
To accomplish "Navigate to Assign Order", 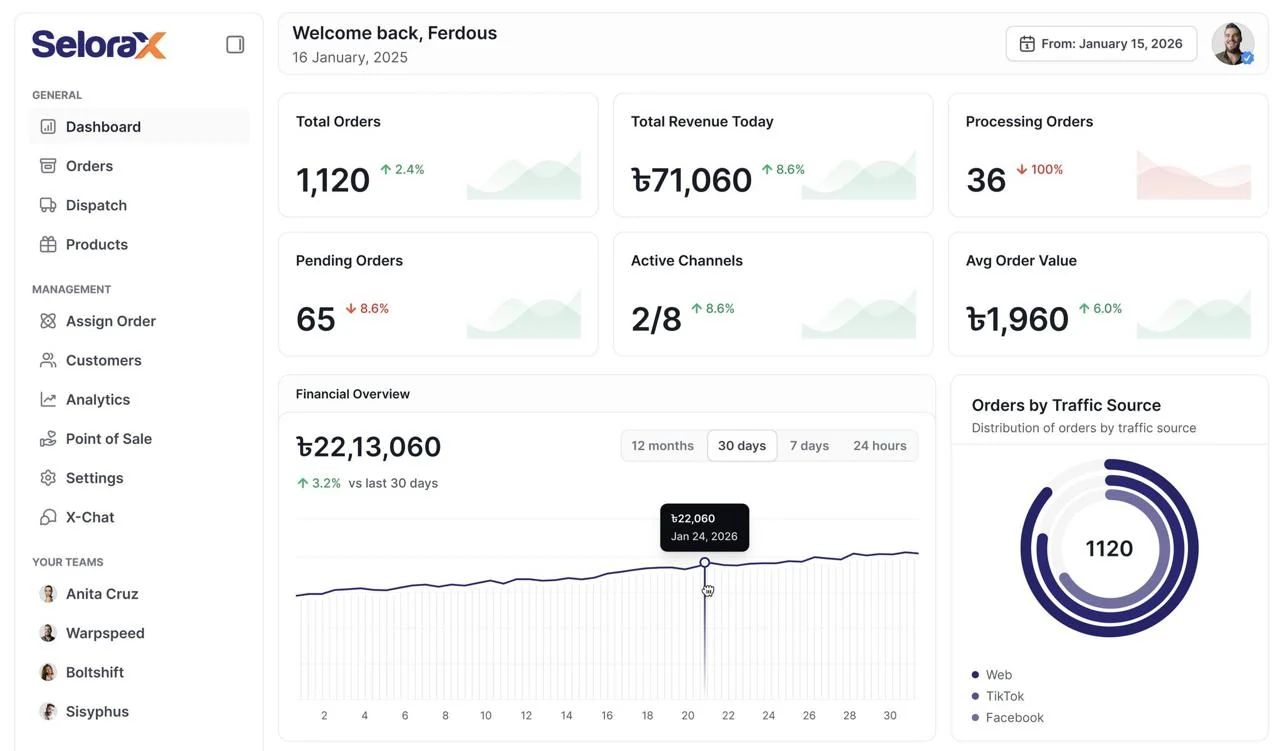I will pos(139,321).
